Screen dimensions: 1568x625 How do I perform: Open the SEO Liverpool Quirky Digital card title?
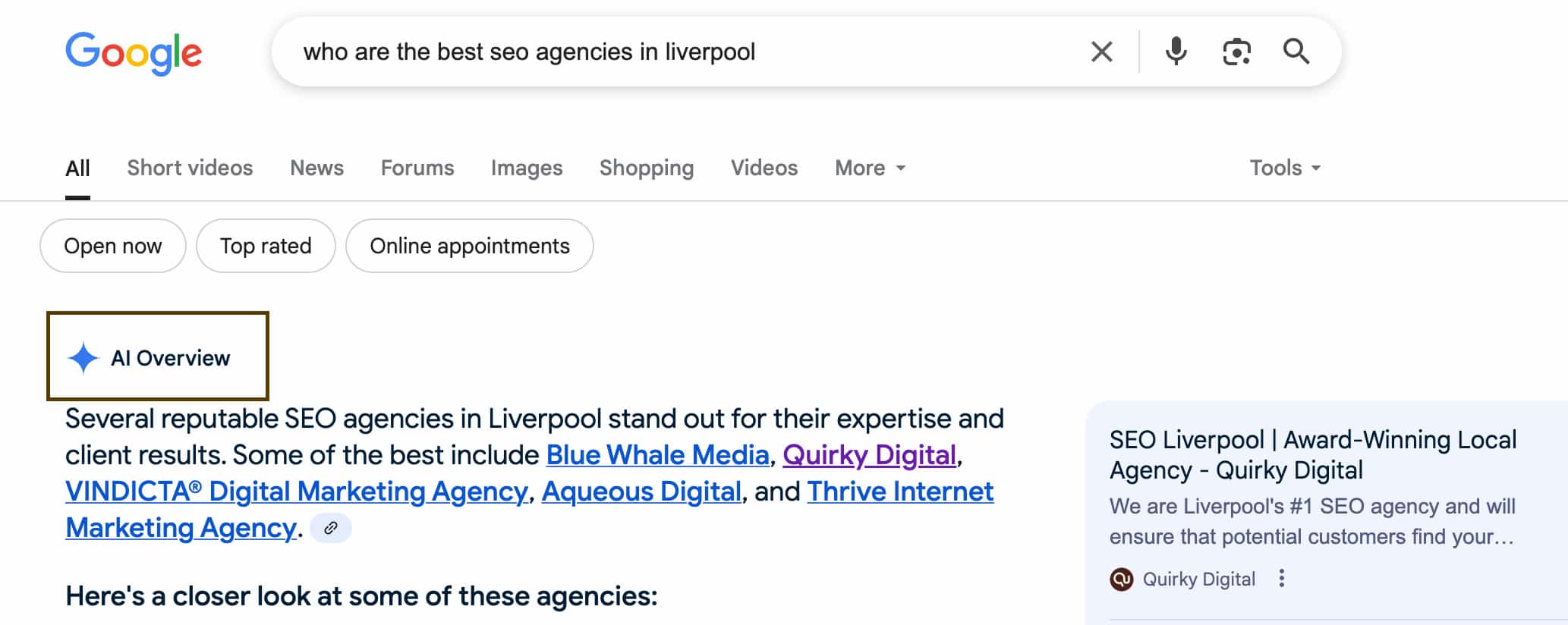click(1313, 455)
